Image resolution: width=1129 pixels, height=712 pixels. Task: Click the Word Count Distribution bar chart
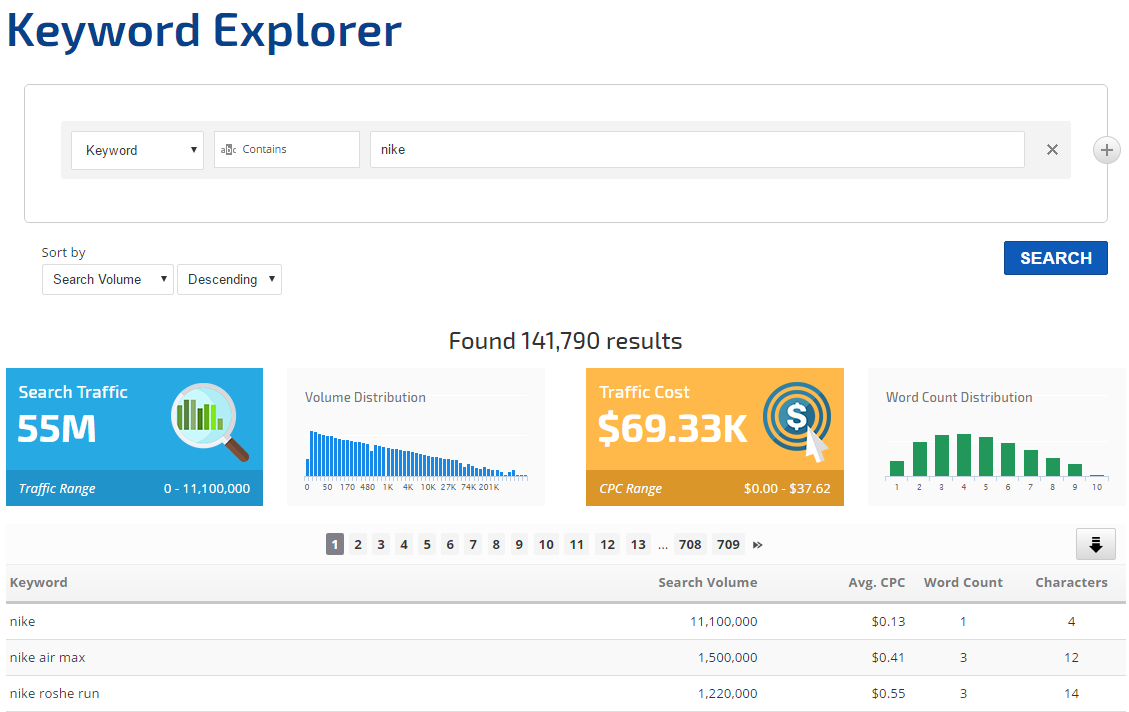(997, 455)
